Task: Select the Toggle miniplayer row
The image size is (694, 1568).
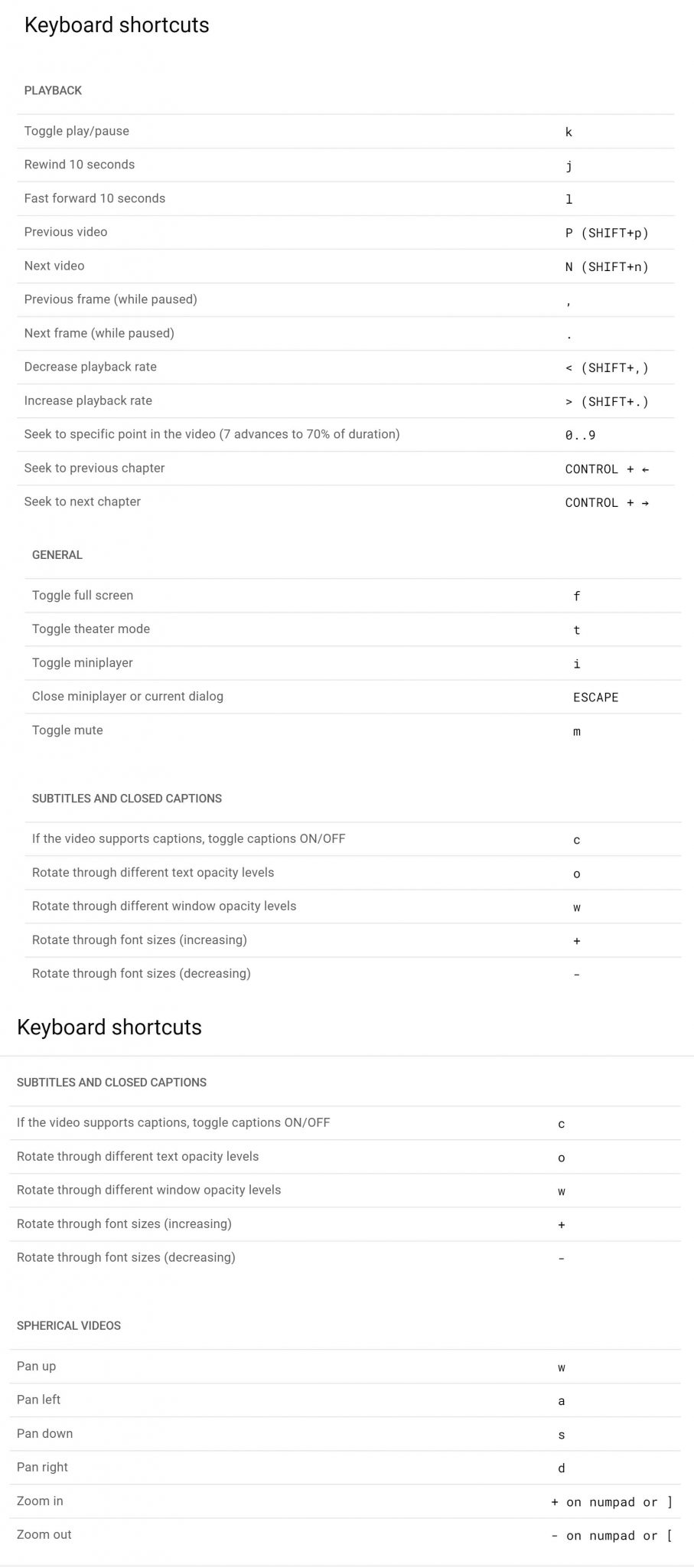Action: pos(83,663)
